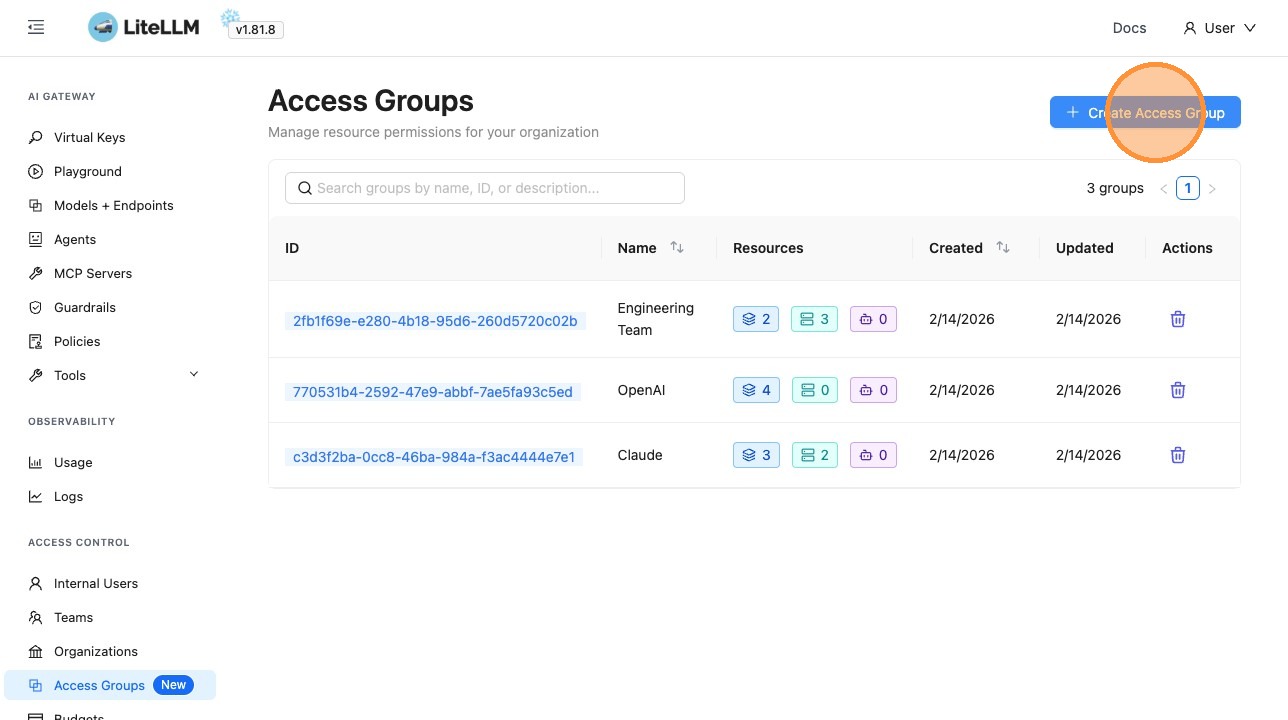This screenshot has height=720, width=1288.
Task: Open the Docs link
Action: pos(1129,28)
